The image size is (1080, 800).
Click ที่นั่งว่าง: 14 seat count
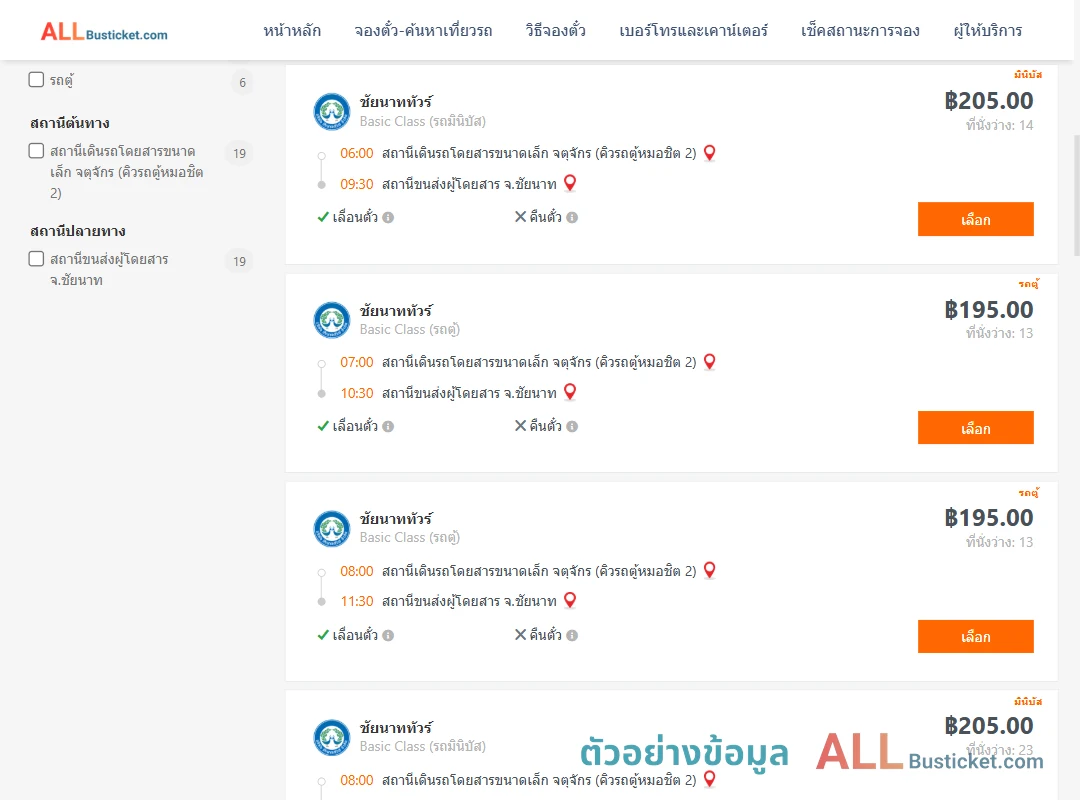(x=999, y=125)
